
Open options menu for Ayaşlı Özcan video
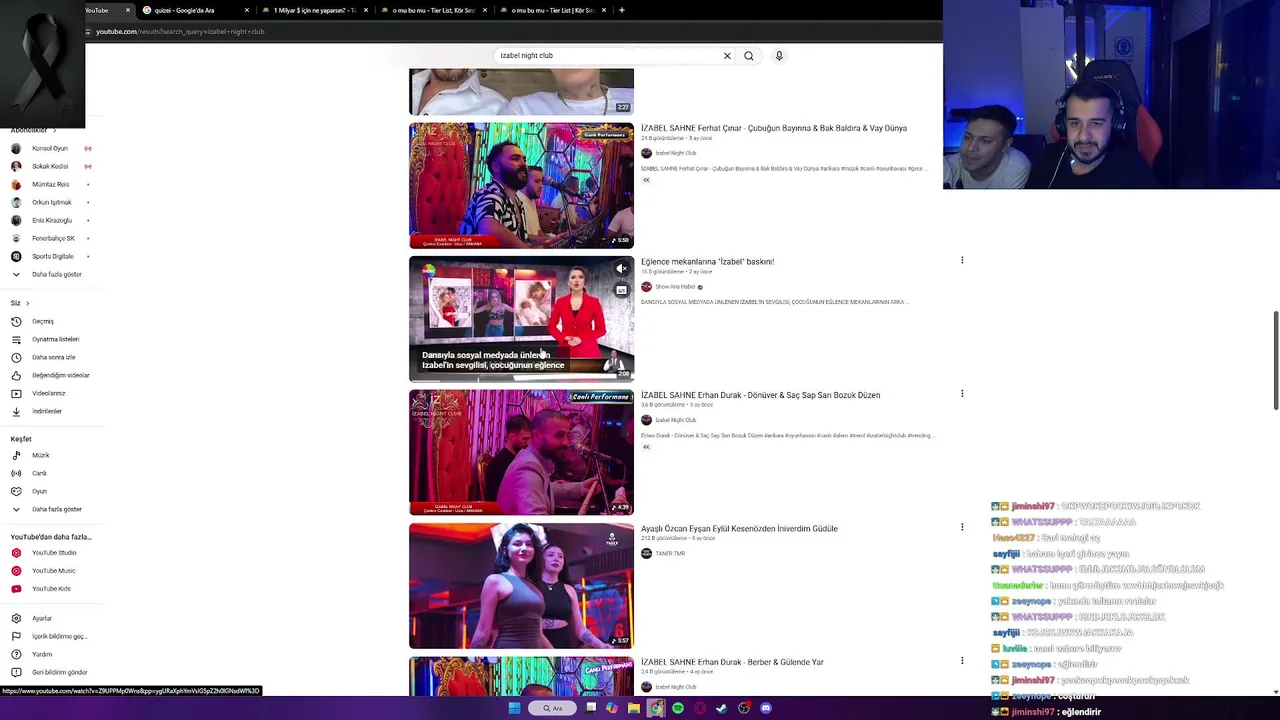[962, 527]
